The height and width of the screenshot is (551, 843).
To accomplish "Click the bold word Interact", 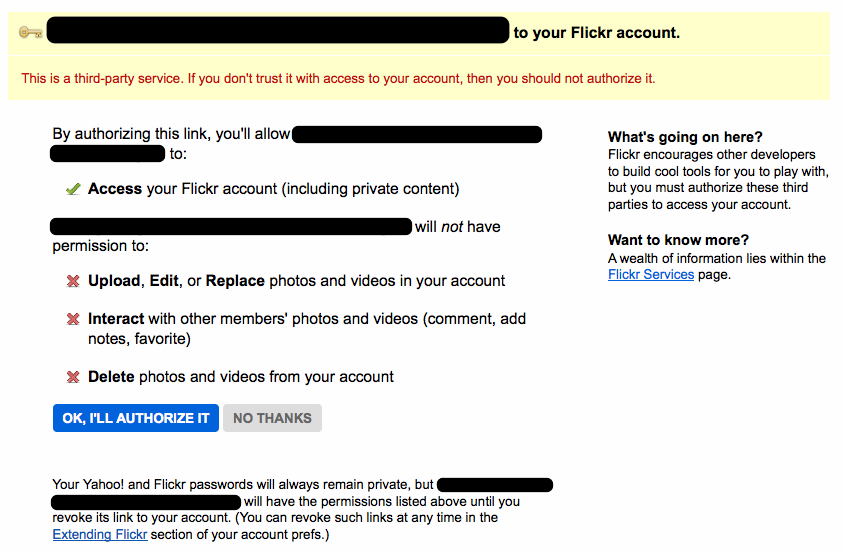I will click(116, 319).
